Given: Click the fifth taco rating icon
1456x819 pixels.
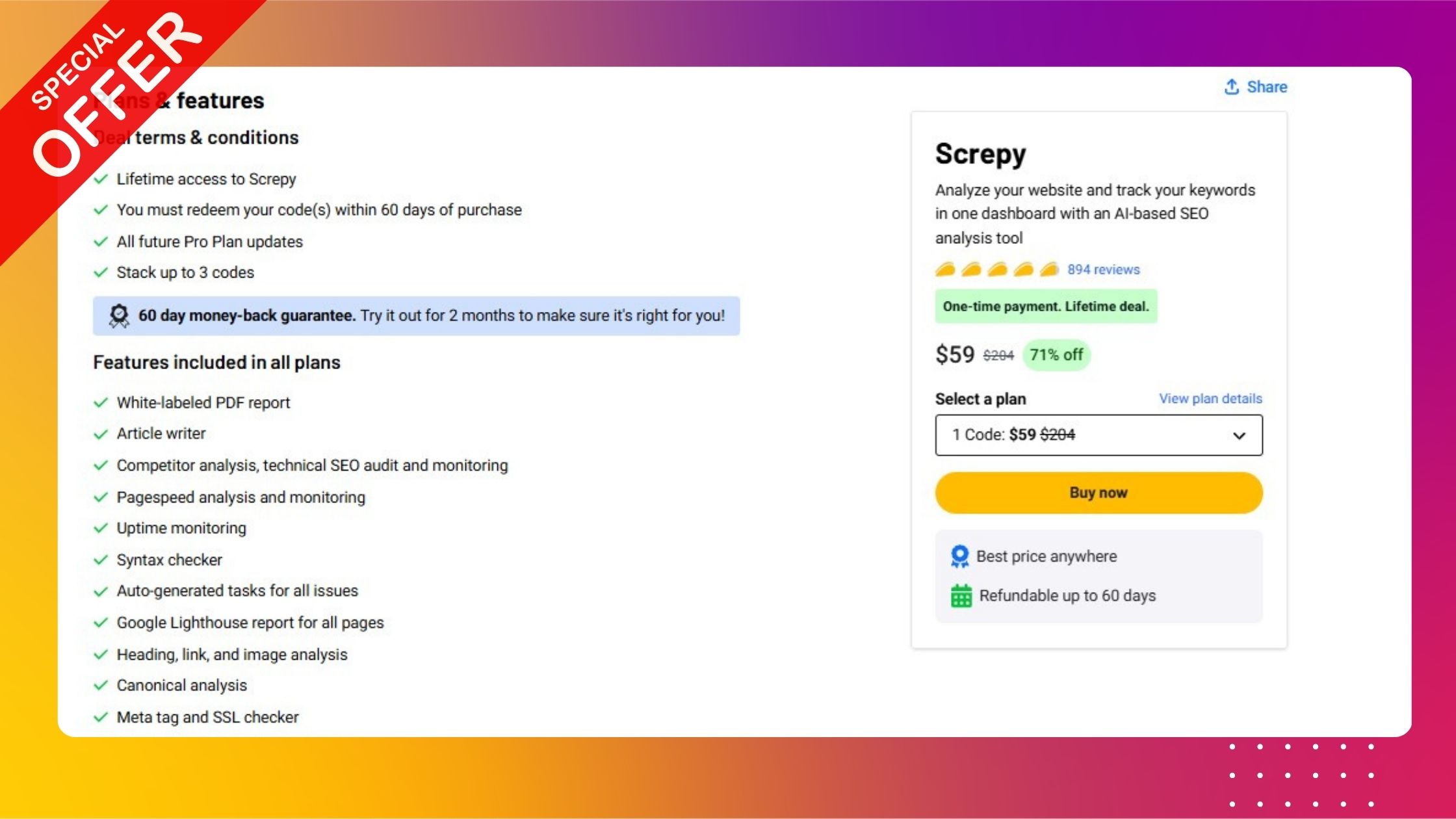Looking at the screenshot, I should tap(1049, 269).
